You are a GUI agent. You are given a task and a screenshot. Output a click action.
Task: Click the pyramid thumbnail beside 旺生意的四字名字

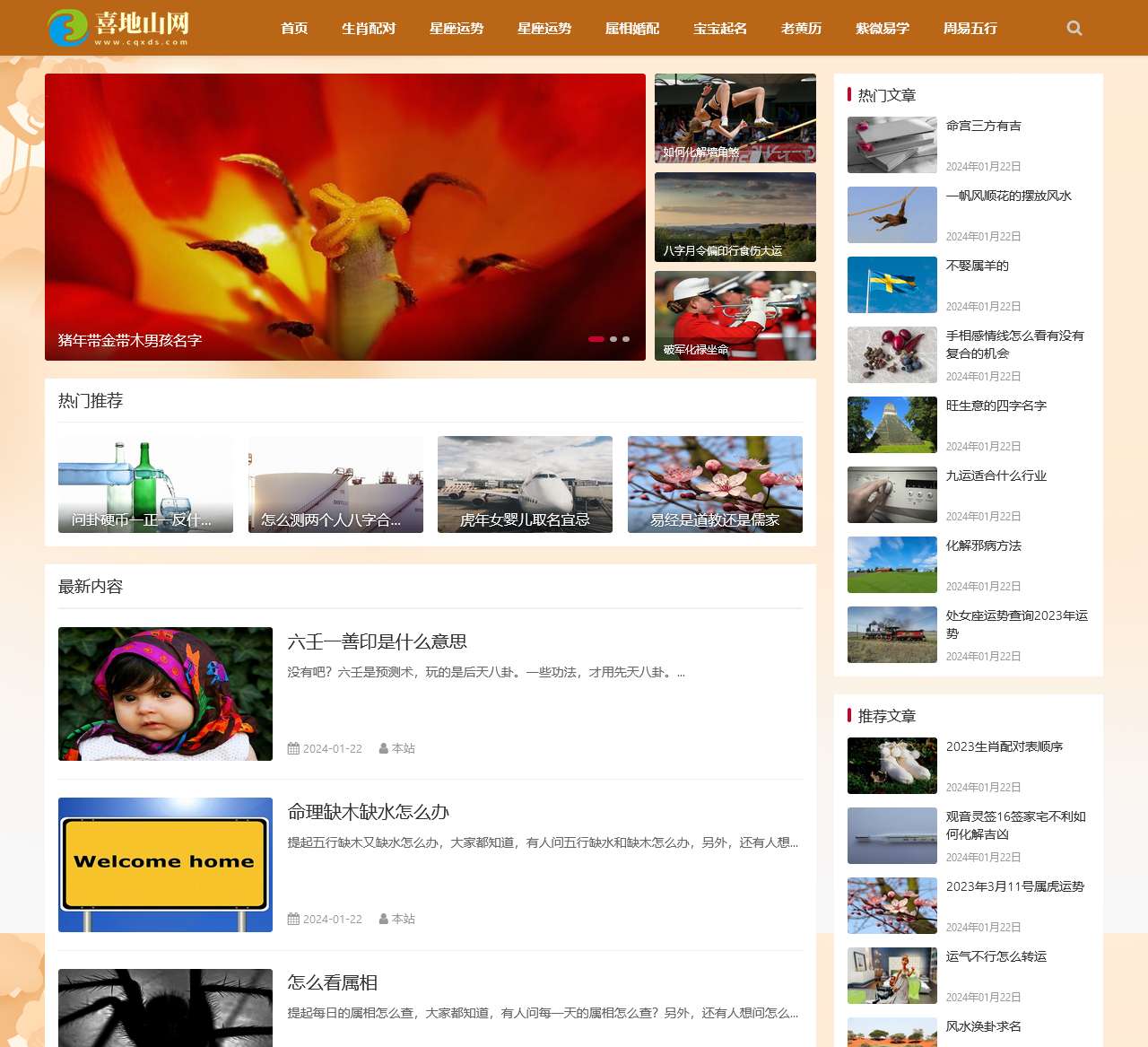(x=892, y=424)
